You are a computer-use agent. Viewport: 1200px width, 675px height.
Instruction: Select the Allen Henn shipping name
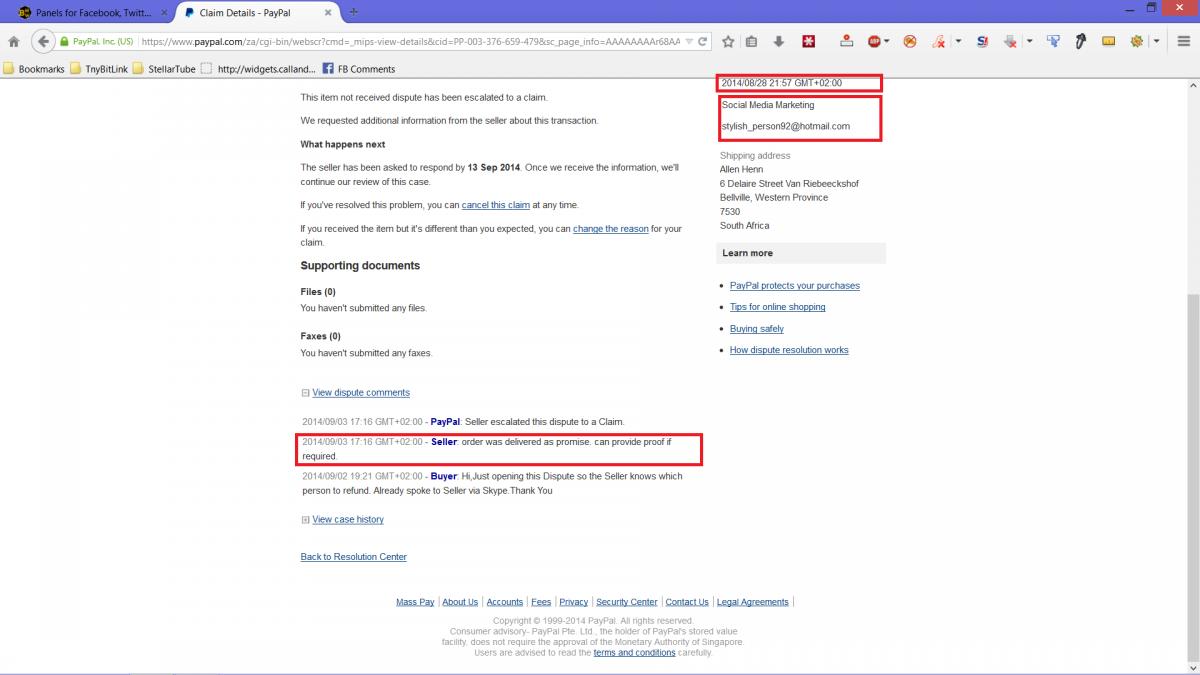pyautogui.click(x=742, y=170)
